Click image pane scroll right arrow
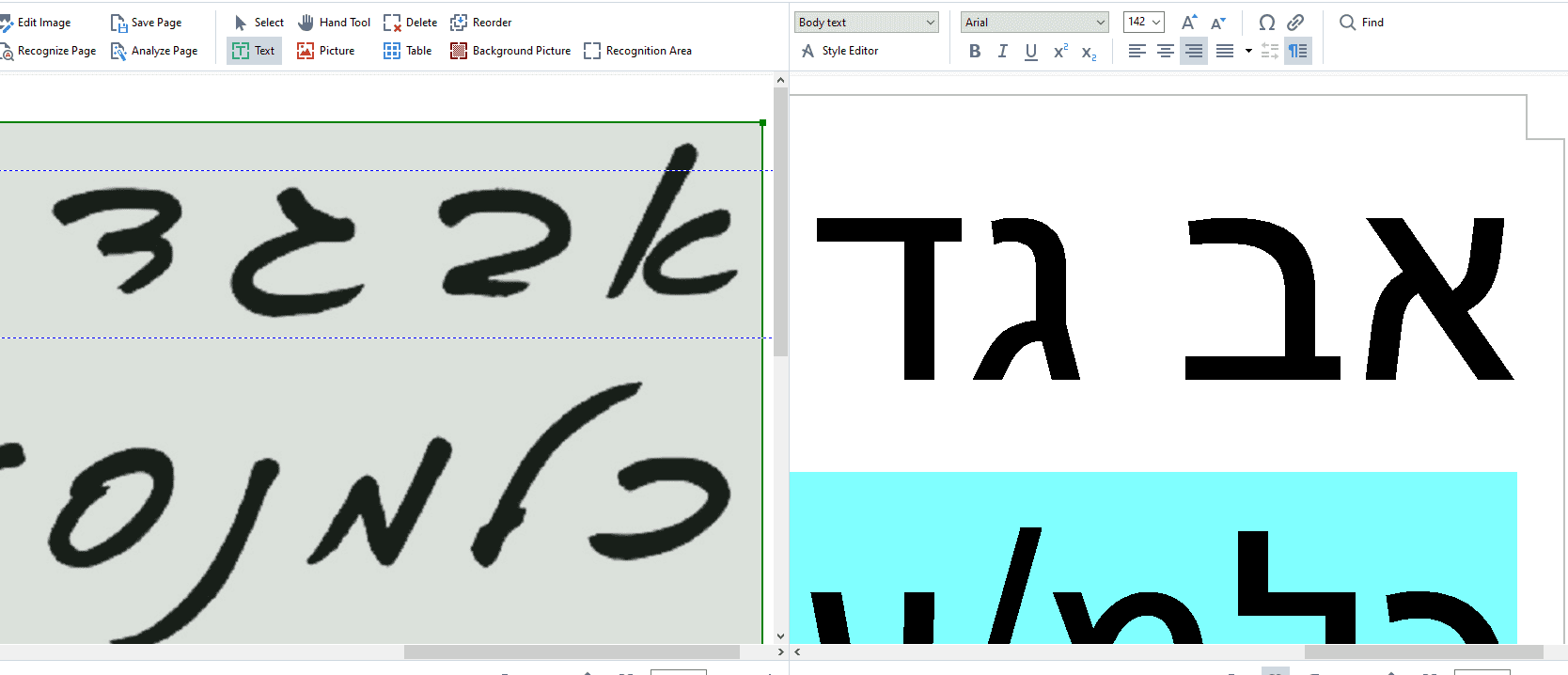This screenshot has width=1568, height=675. pyautogui.click(x=780, y=651)
